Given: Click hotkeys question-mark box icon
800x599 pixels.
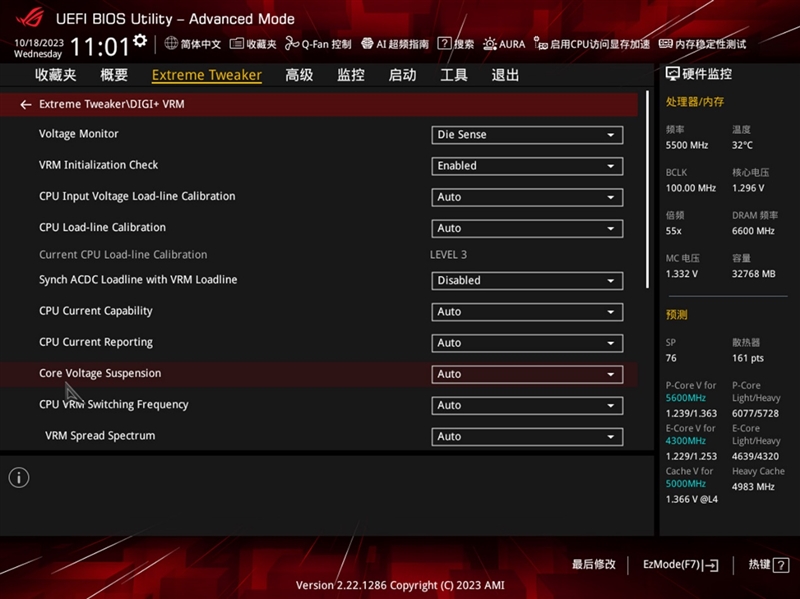Looking at the screenshot, I should (781, 565).
